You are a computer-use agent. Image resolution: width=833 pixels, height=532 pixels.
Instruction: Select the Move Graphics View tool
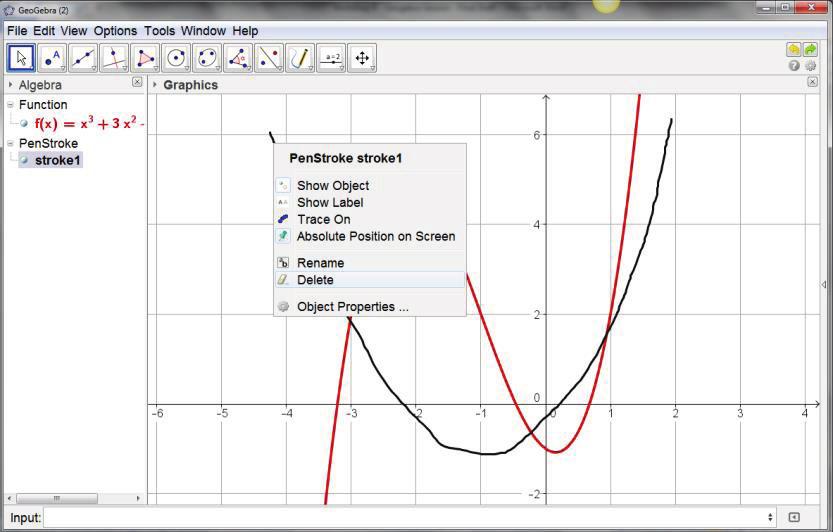362,58
